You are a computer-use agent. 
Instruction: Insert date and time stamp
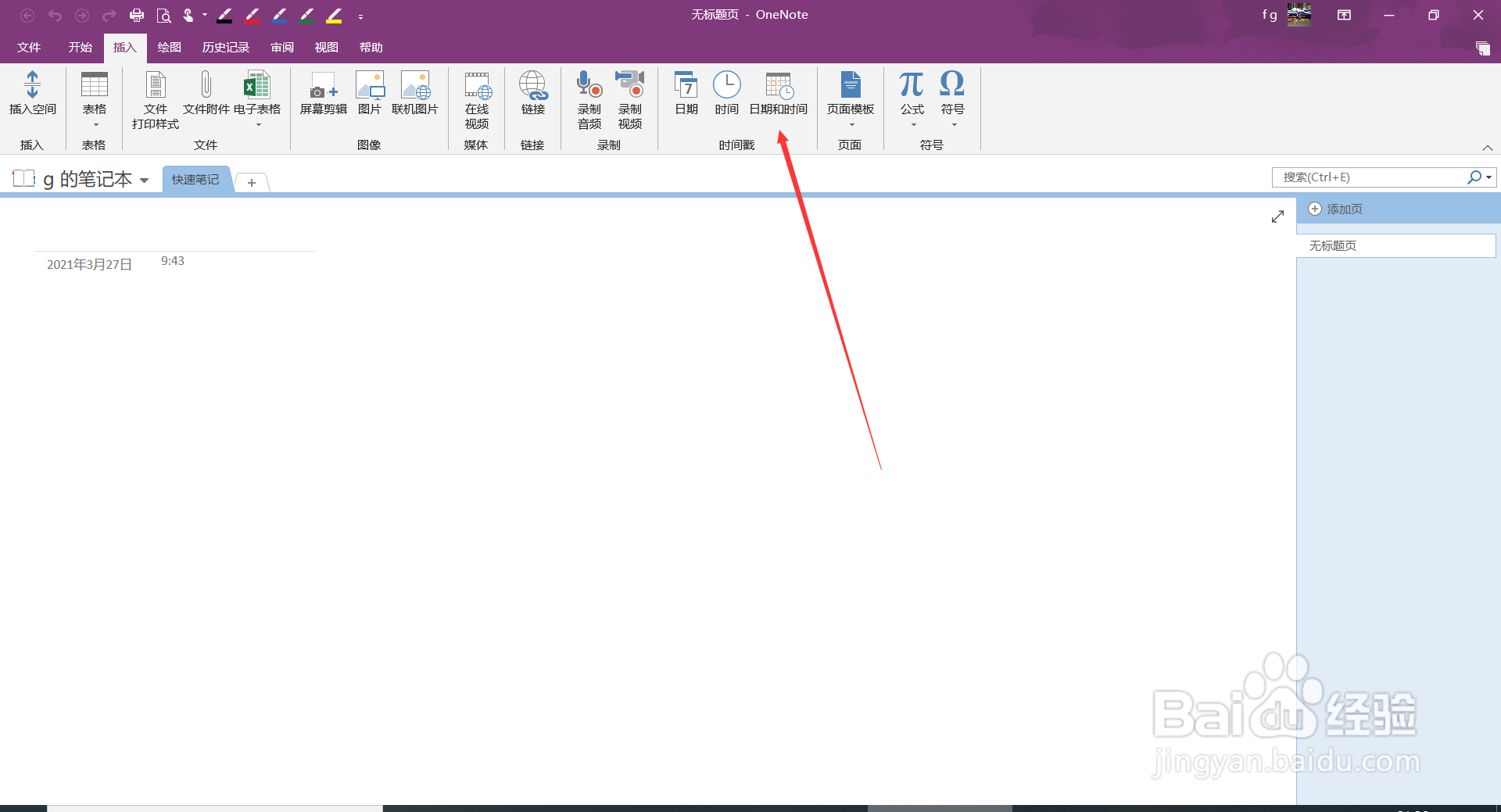(779, 93)
